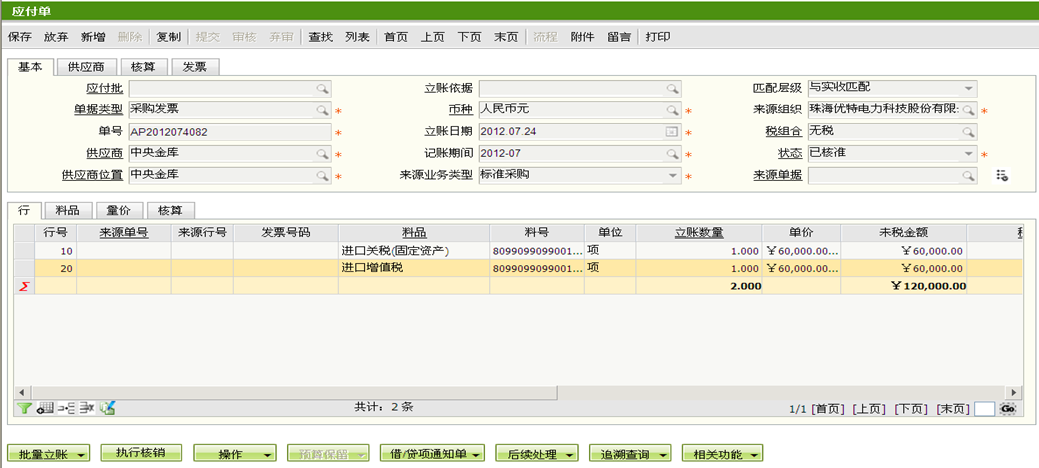Click the lookup icon in the 币种 field
This screenshot has width=1039, height=468.
672,110
